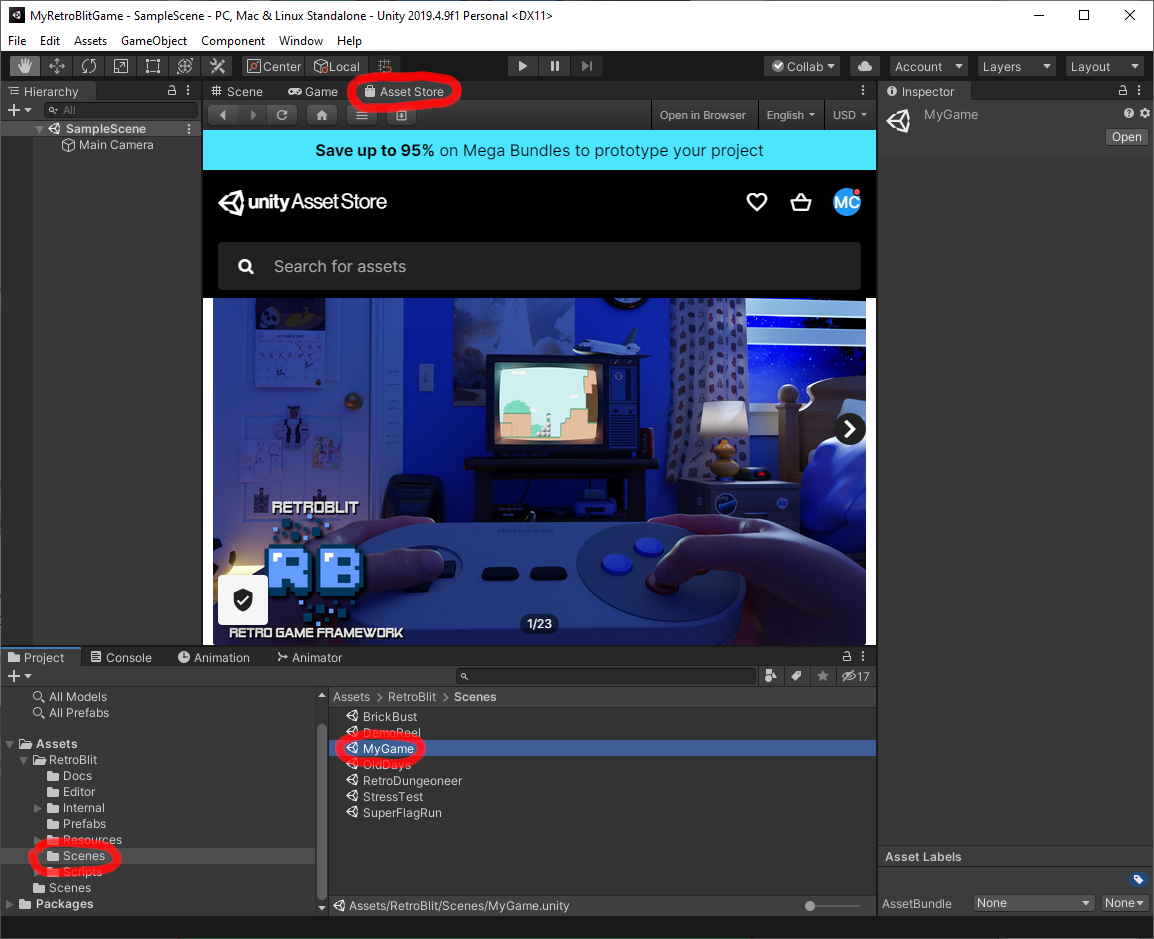Collapse the SampleScene hierarchy entry
Image resolution: width=1154 pixels, height=939 pixels.
pyautogui.click(x=39, y=129)
